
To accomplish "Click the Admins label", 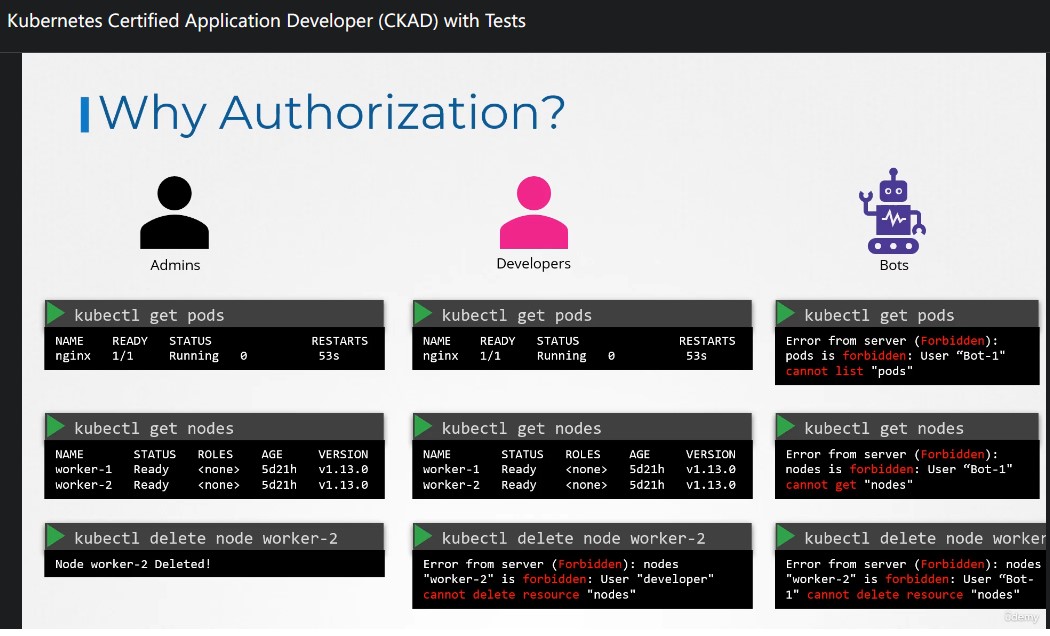I will tap(175, 265).
